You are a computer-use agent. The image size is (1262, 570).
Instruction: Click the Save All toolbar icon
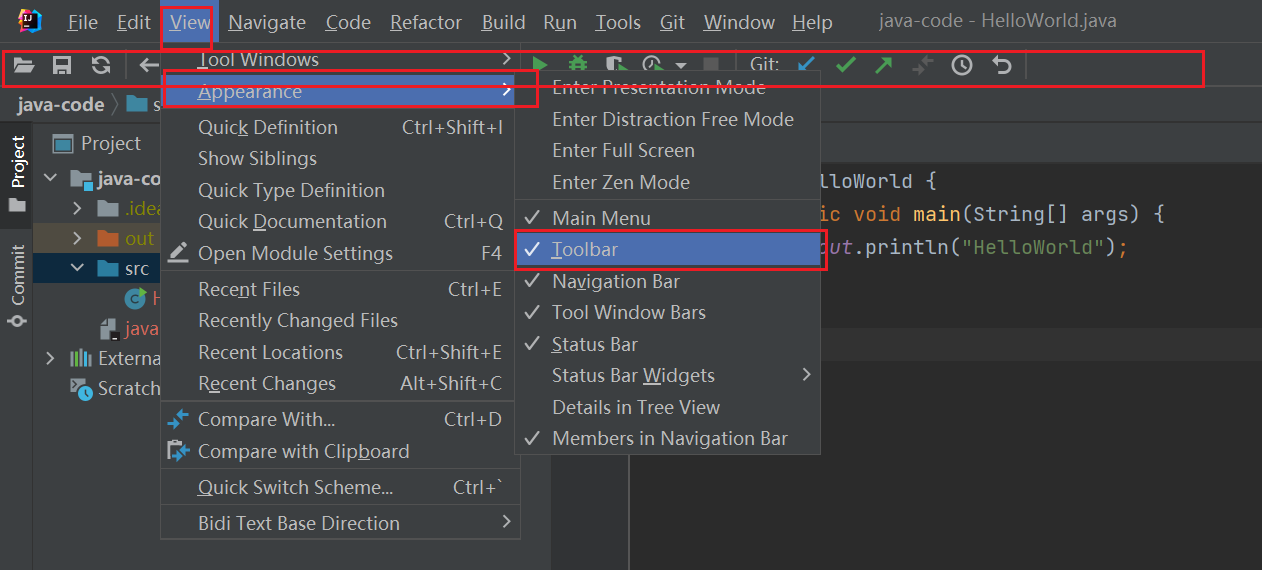click(62, 66)
